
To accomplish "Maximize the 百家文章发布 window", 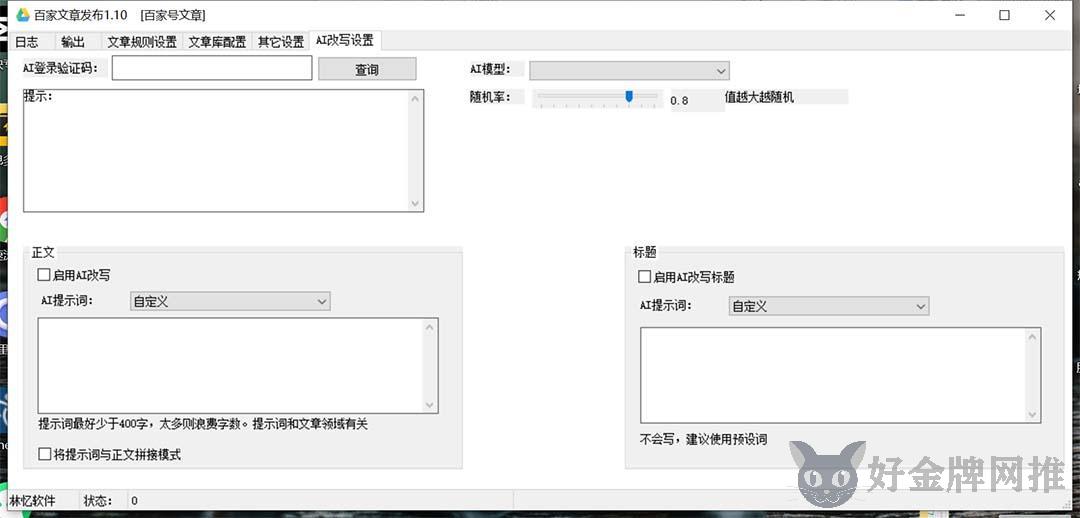I will point(1005,15).
